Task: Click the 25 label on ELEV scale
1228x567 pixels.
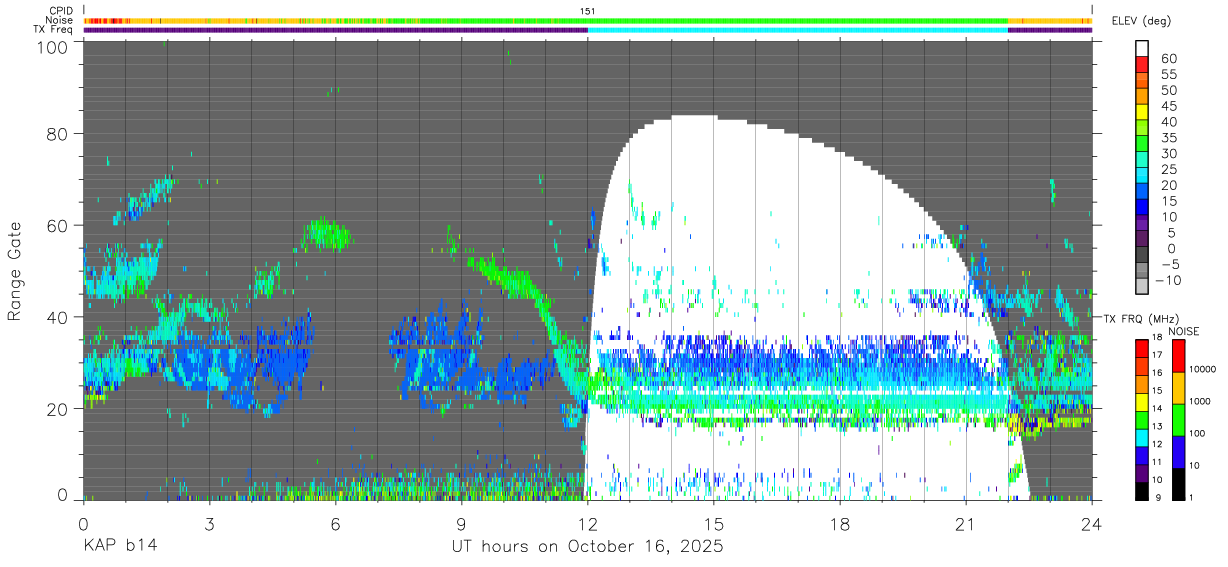Action: click(1169, 169)
